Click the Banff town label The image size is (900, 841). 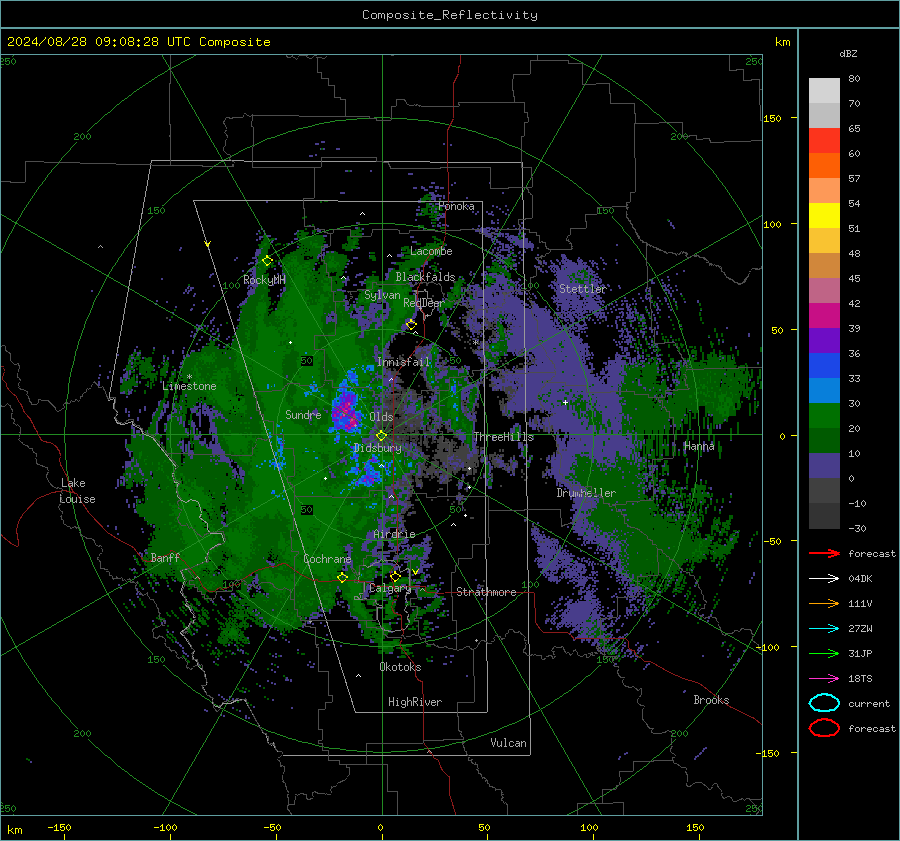[165, 557]
